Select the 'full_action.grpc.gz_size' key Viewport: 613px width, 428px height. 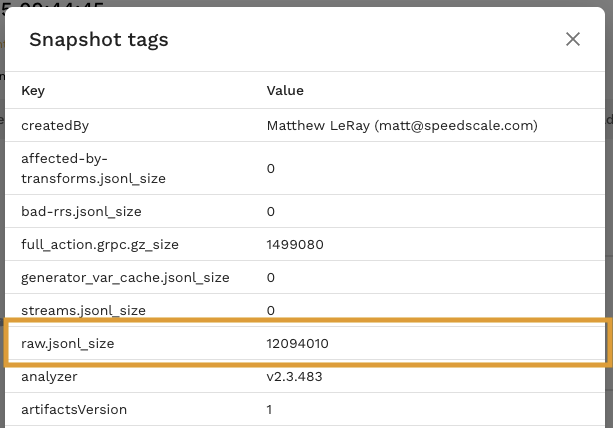click(x=100, y=245)
